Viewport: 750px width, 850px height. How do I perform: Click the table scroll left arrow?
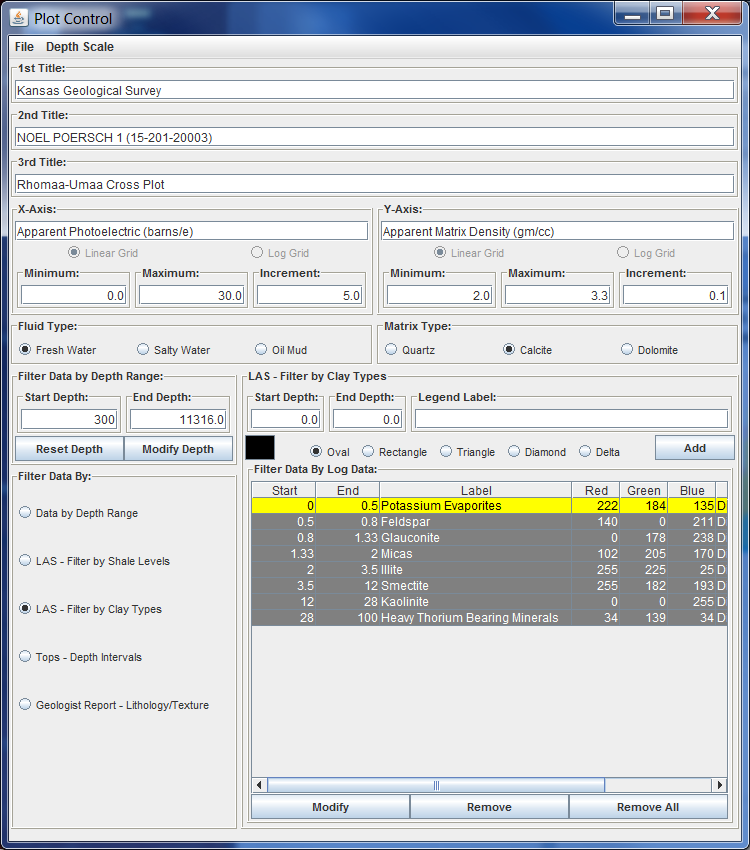click(x=259, y=785)
